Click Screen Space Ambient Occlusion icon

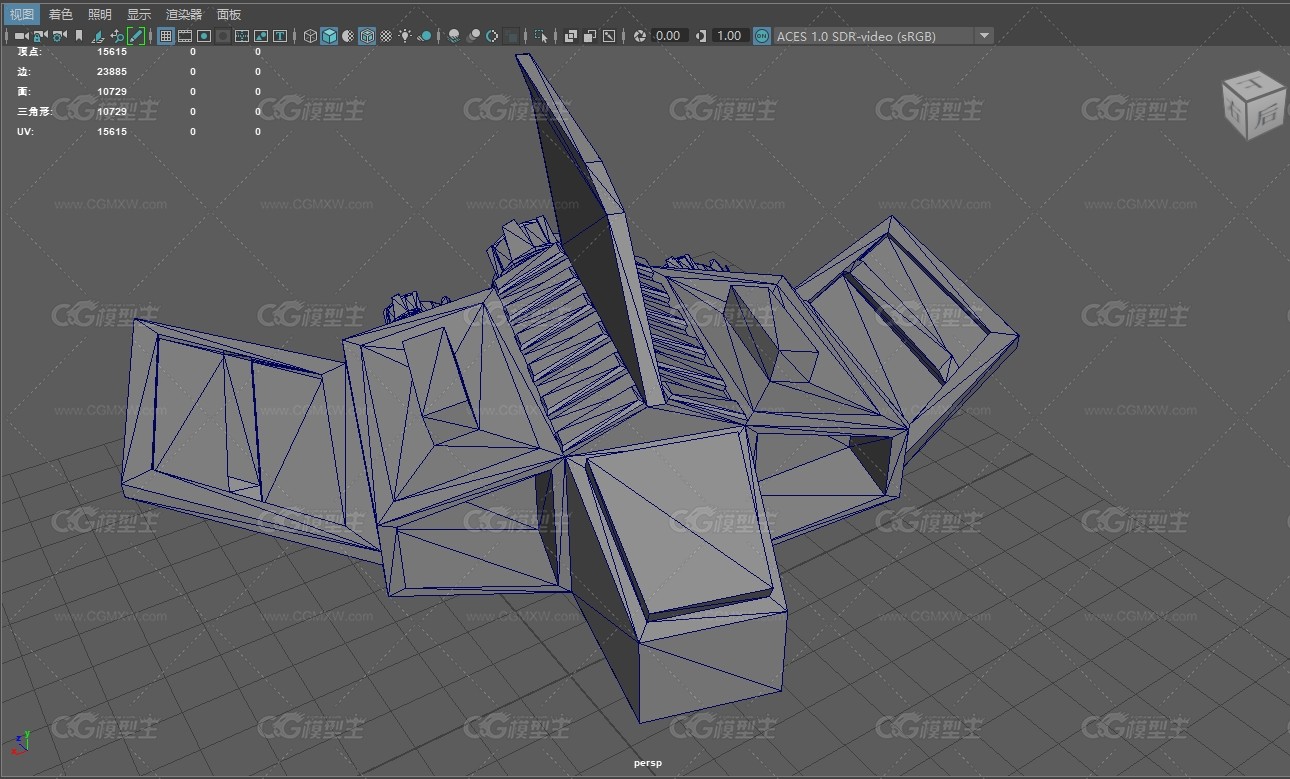454,36
